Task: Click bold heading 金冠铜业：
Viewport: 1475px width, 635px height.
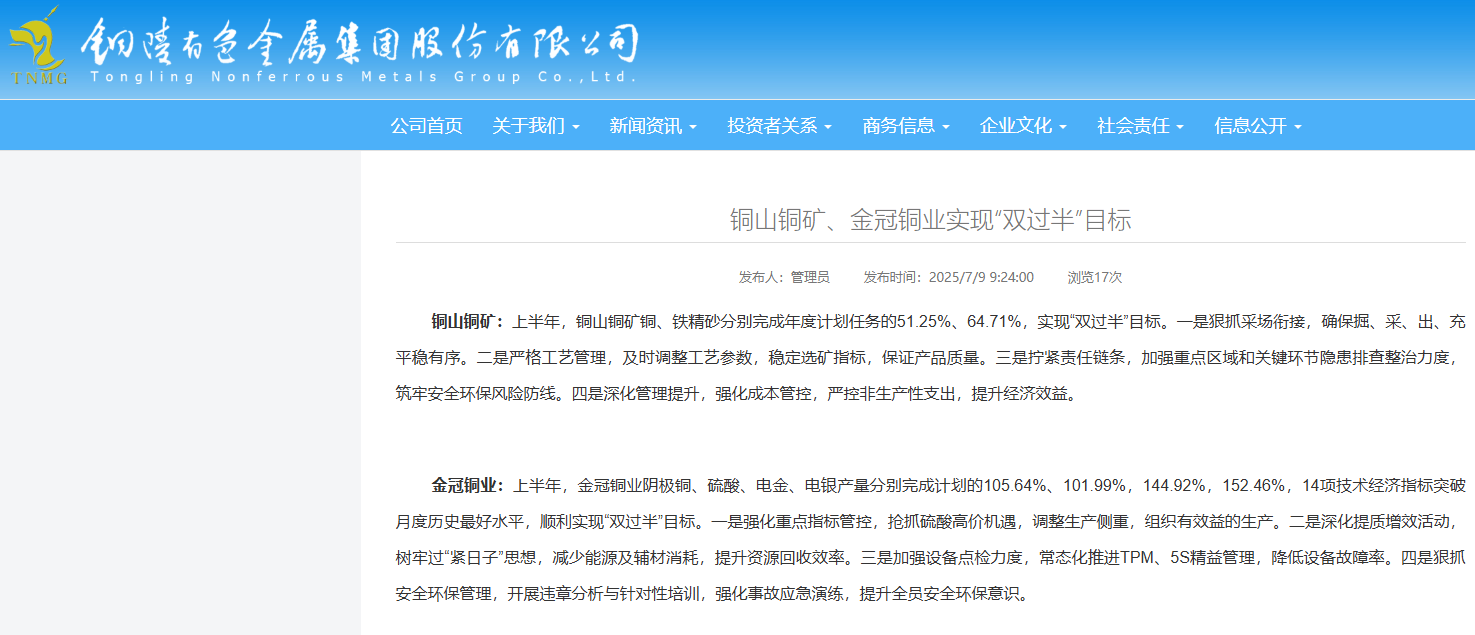Action: click(x=468, y=486)
